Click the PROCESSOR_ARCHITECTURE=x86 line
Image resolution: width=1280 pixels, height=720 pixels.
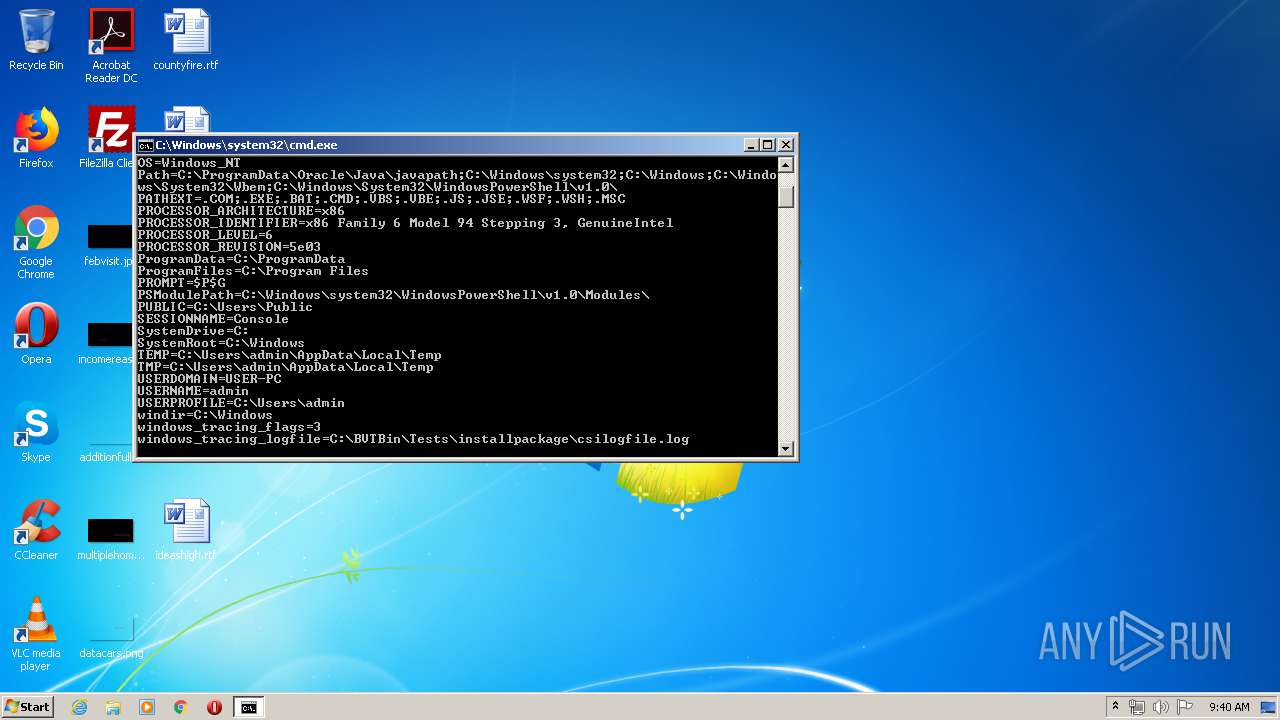[241, 211]
